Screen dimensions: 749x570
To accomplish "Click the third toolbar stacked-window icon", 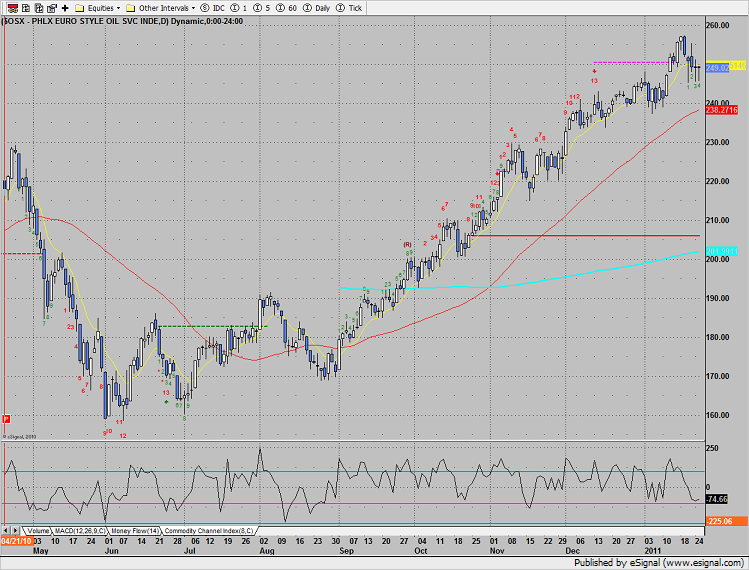I will (39, 8).
